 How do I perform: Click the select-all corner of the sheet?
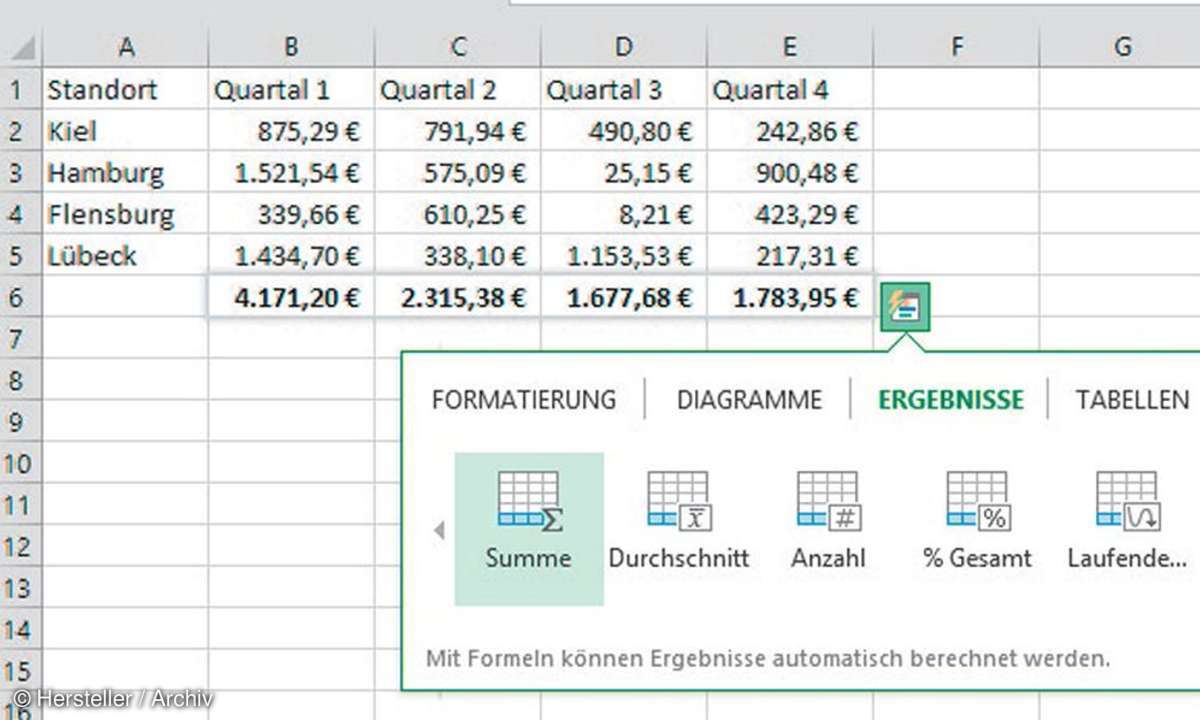click(21, 46)
